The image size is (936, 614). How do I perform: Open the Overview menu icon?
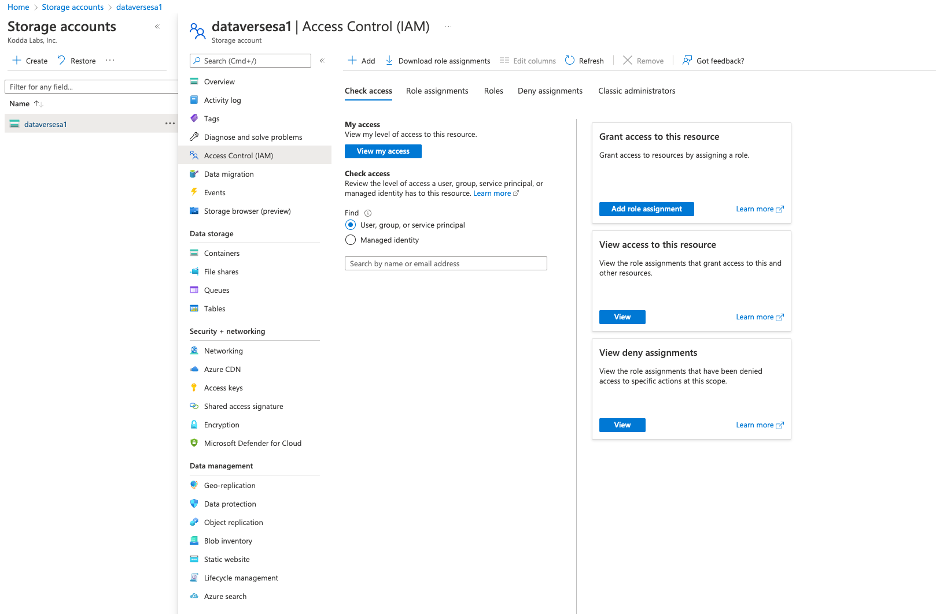pos(194,81)
